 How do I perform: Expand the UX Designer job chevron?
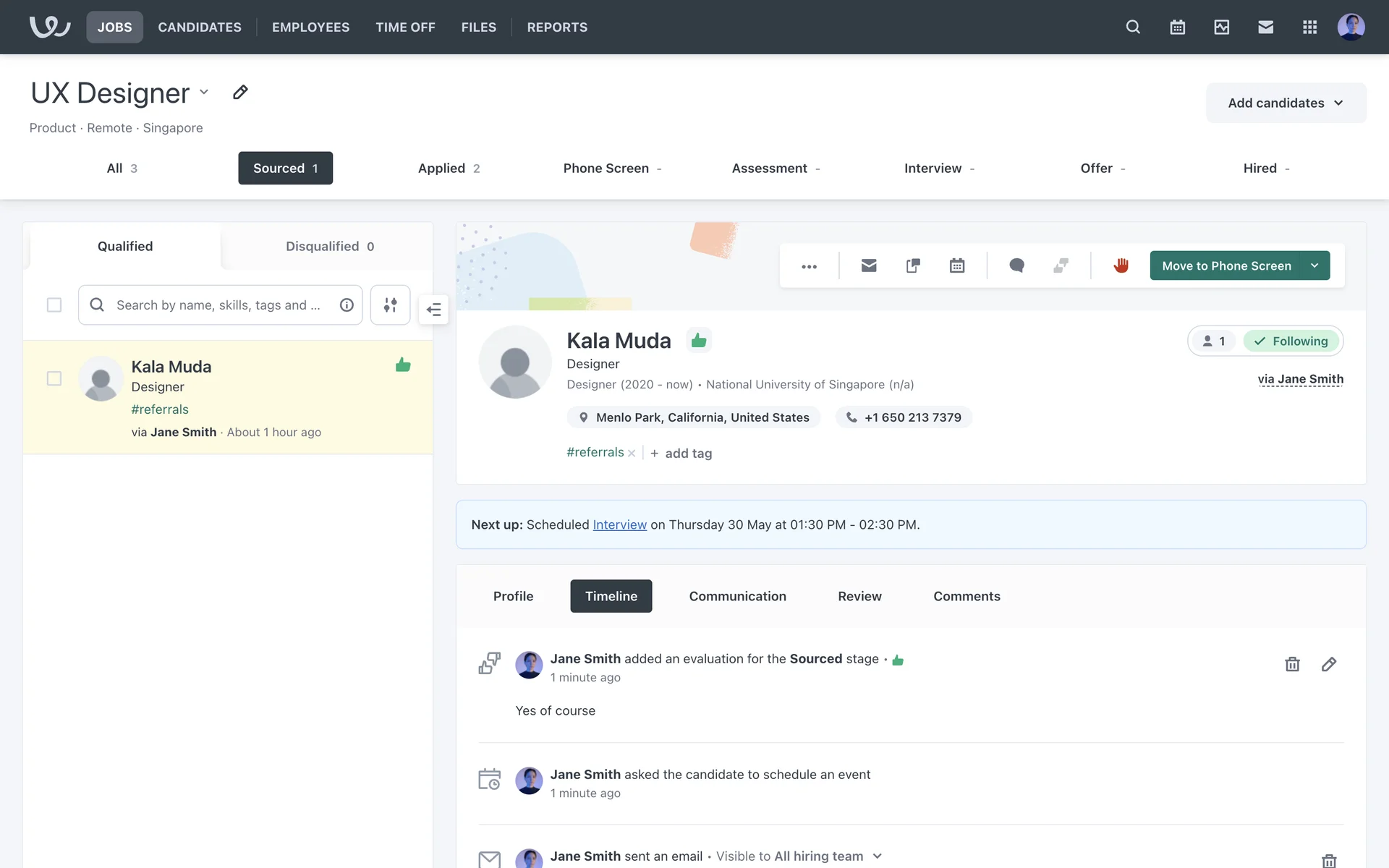coord(204,92)
